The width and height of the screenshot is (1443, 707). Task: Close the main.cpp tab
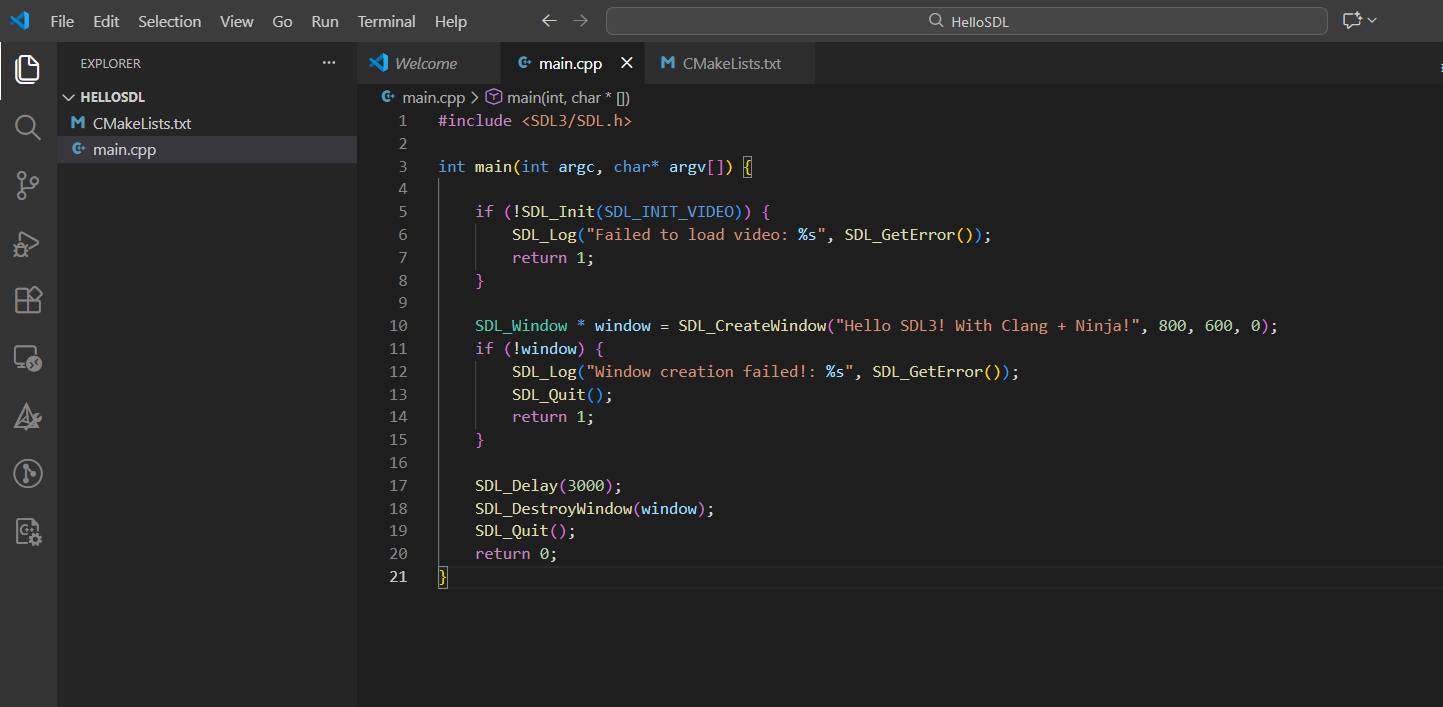[x=627, y=63]
